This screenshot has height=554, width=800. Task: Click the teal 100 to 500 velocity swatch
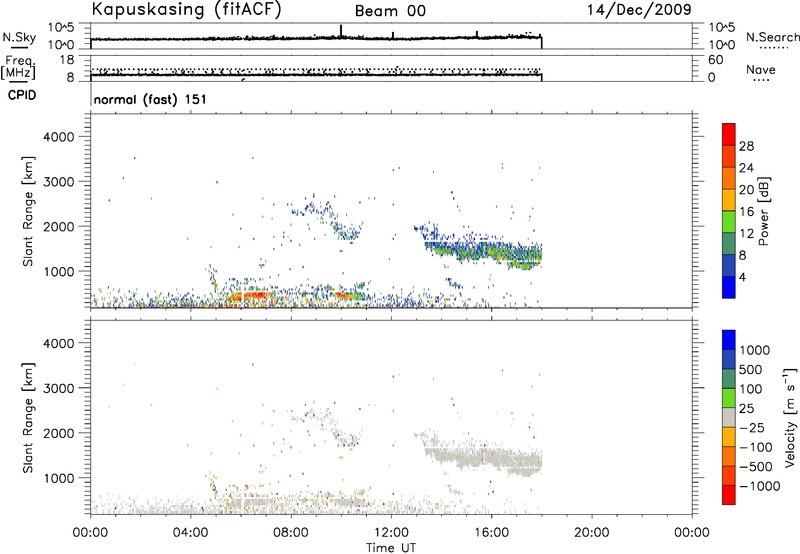(729, 379)
